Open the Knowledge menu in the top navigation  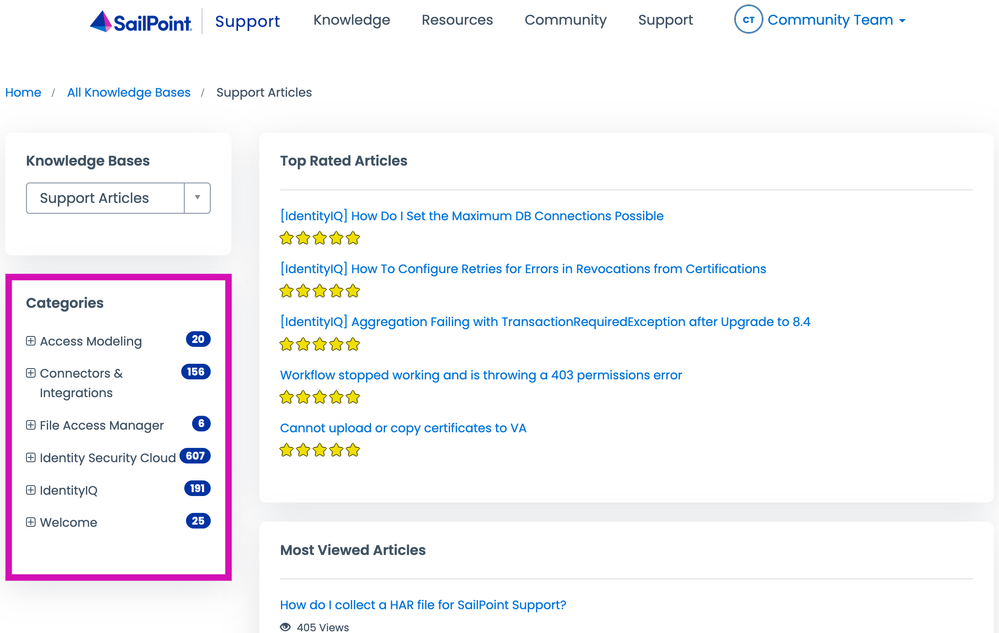351,20
